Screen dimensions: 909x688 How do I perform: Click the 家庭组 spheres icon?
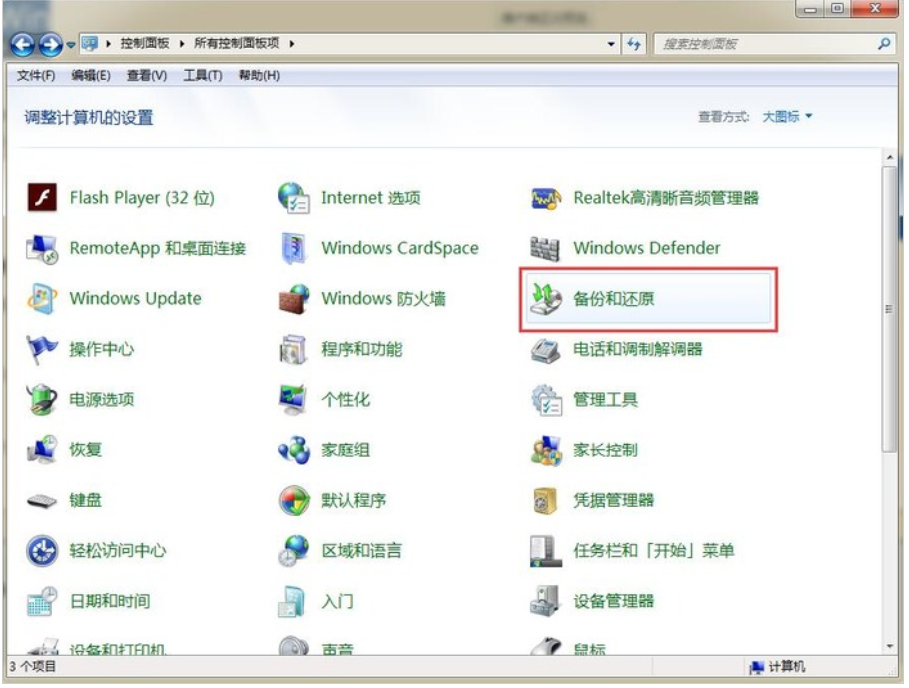(x=294, y=450)
